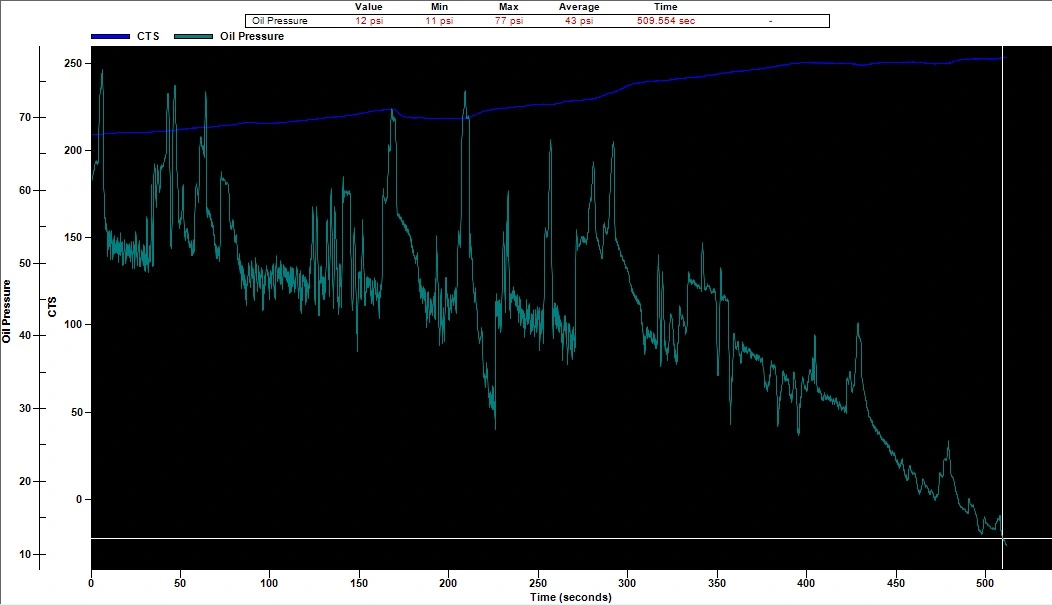Click the 250 tick on time axis
Viewport: 1052px width, 605px height.
537,583
